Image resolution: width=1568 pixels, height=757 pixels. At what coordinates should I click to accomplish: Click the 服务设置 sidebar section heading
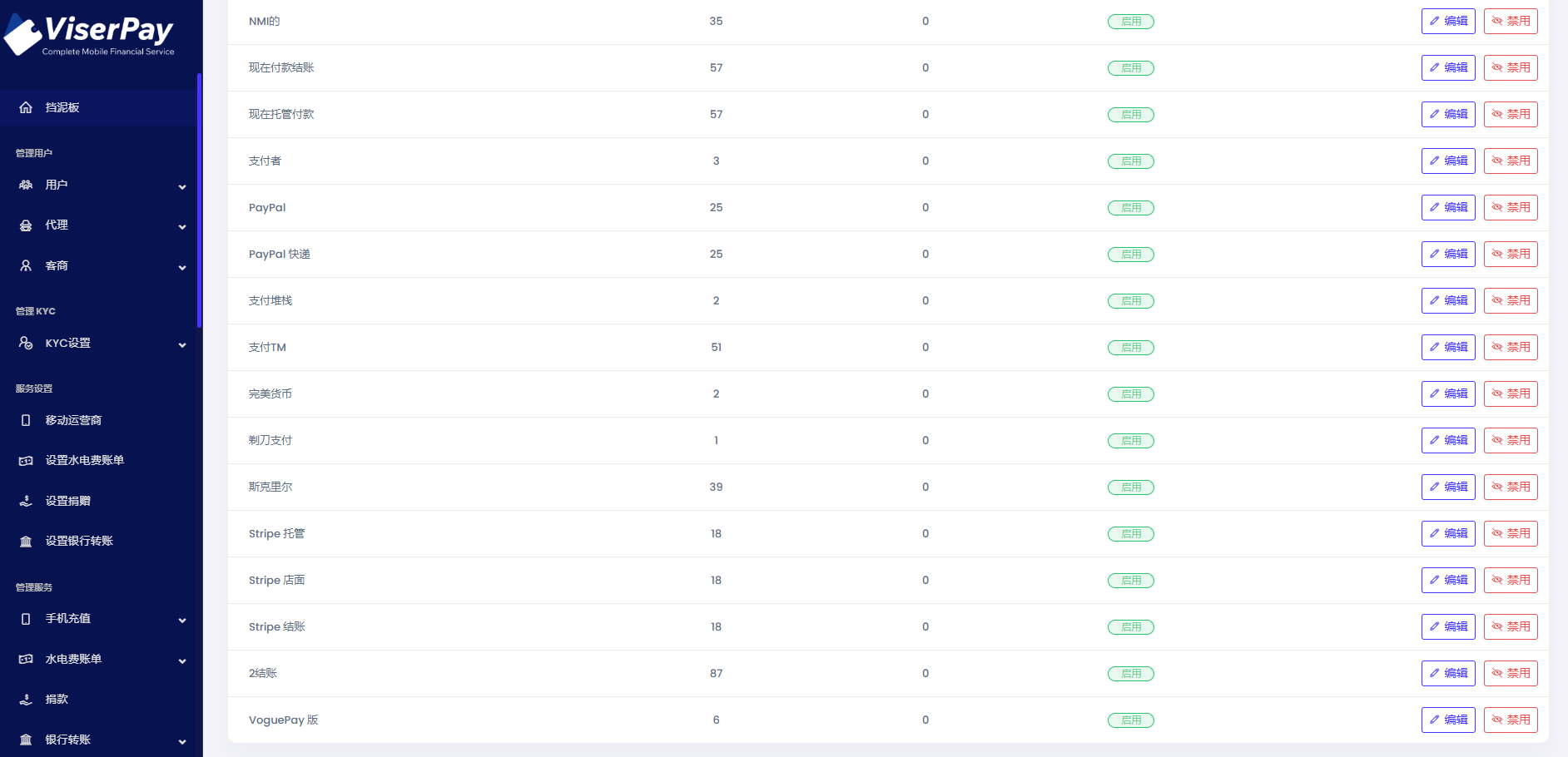[34, 388]
